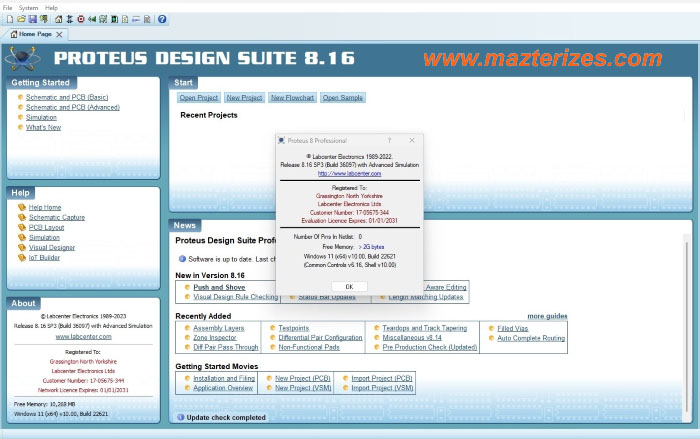Viewport: 700px width, 439px height.
Task: Open Schematic Capture from the toolbar
Action: (69, 19)
